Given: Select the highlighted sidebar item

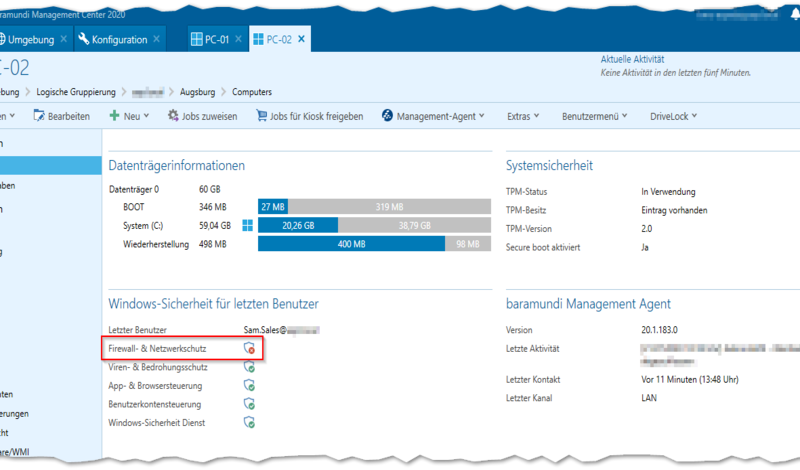Looking at the screenshot, I should tap(51, 166).
